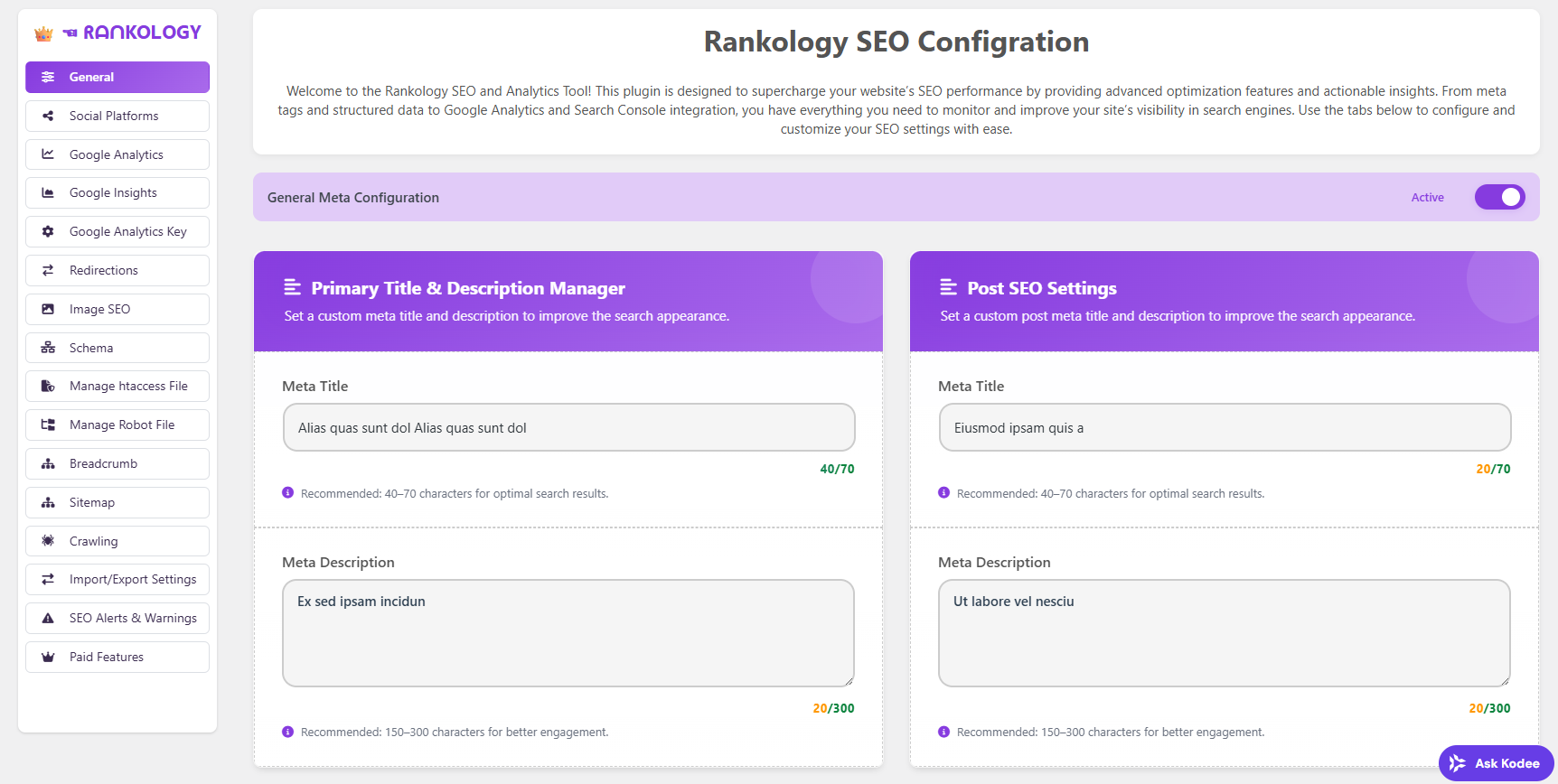Click the SEO Alerts warning triangle icon
The height and width of the screenshot is (784, 1558).
pyautogui.click(x=48, y=618)
